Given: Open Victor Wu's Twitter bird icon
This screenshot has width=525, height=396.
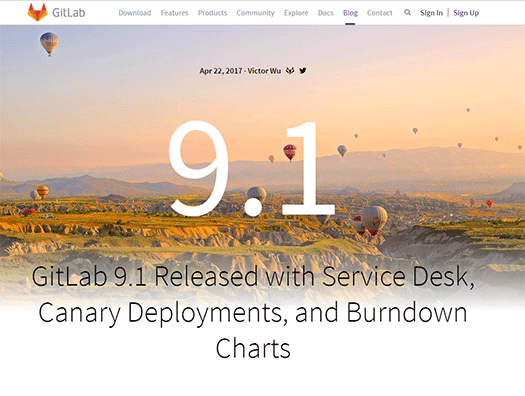Looking at the screenshot, I should click(303, 71).
